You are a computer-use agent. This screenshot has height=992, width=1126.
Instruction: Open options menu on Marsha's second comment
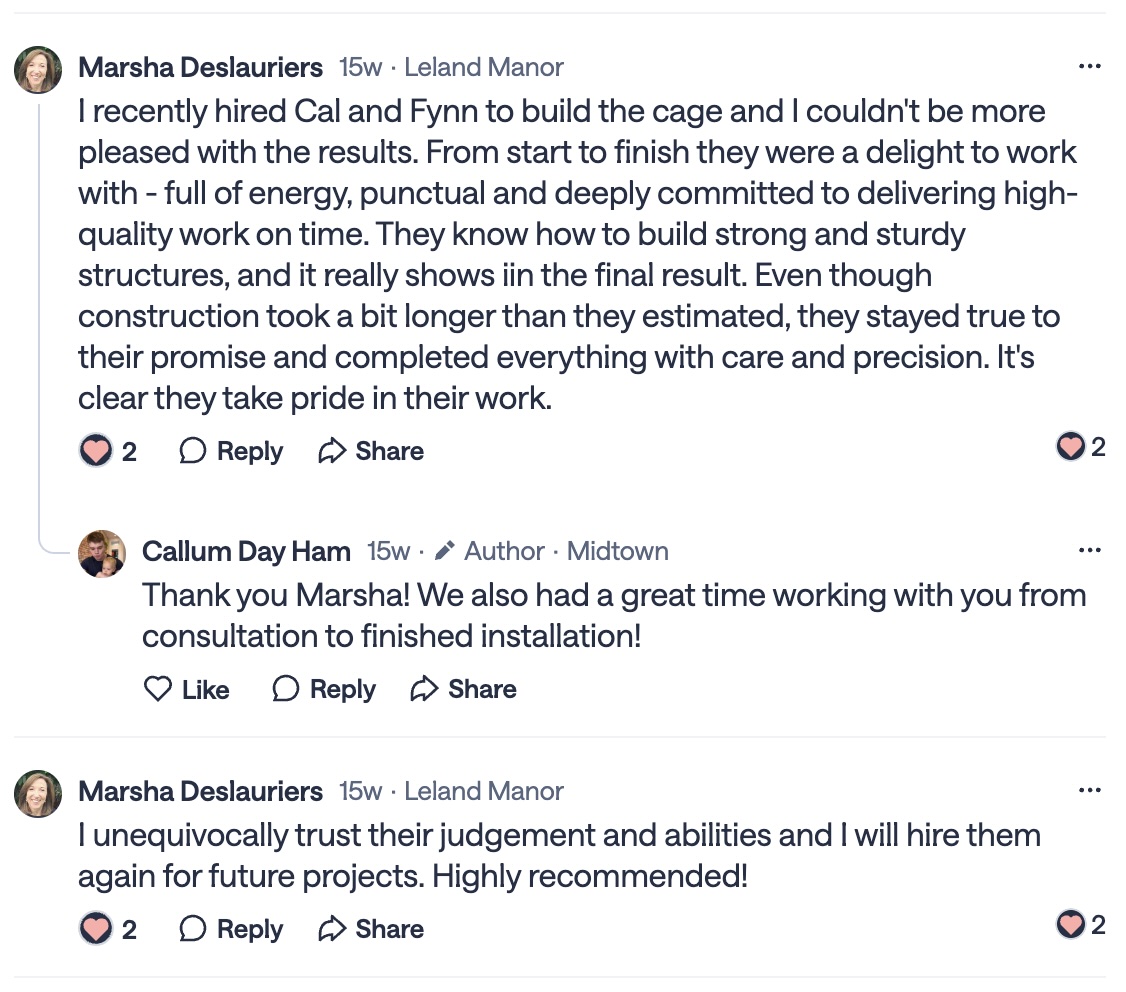pyautogui.click(x=1089, y=791)
